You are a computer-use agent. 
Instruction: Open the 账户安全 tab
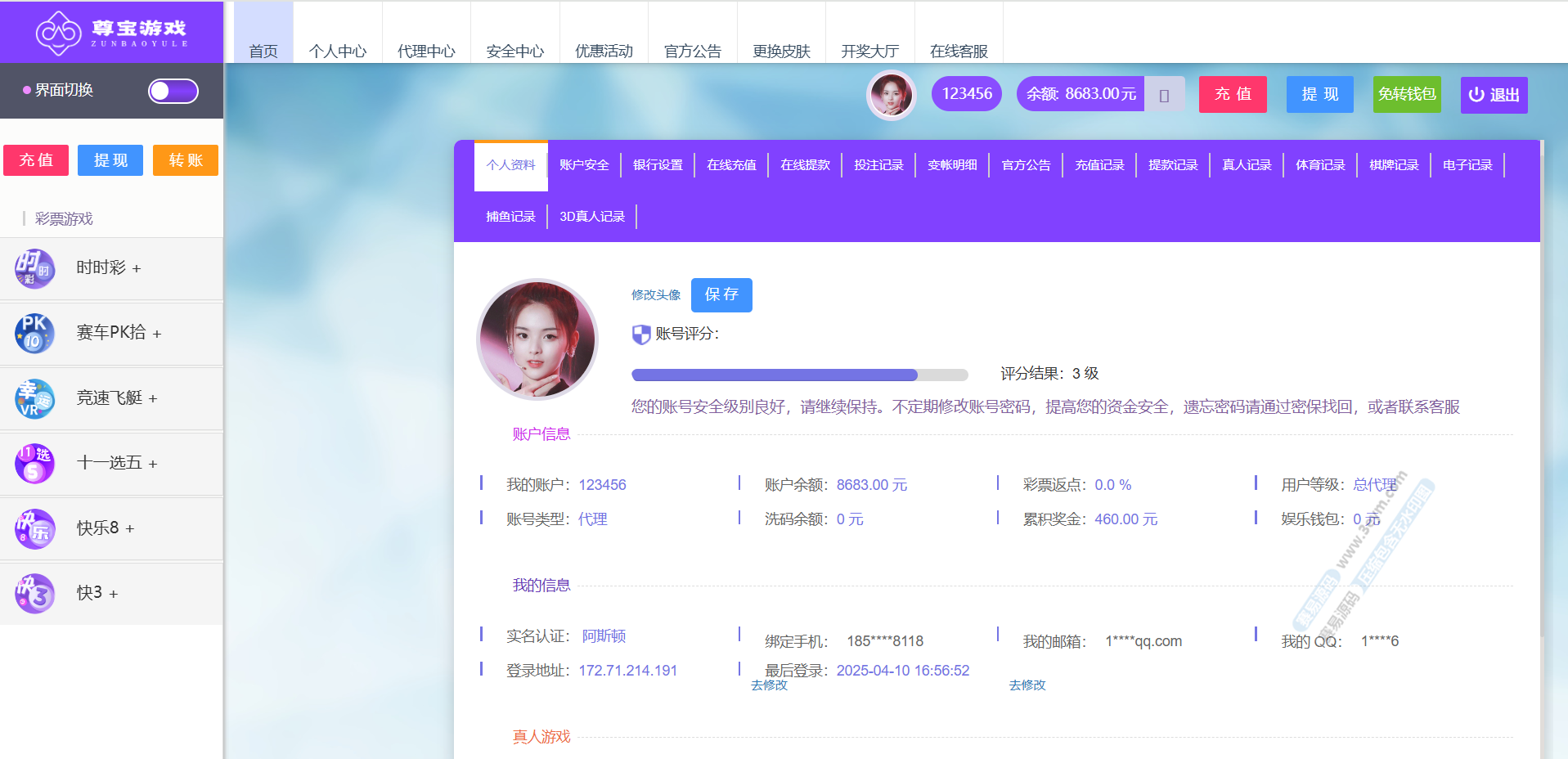click(x=584, y=165)
